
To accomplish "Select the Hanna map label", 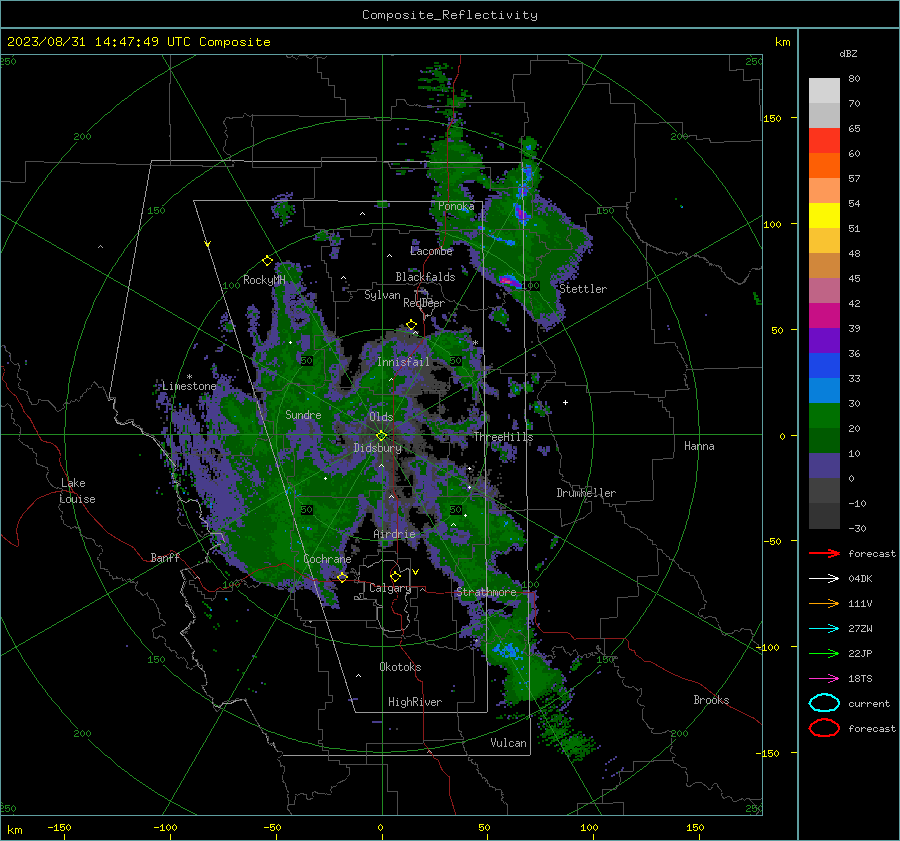I will tap(699, 446).
